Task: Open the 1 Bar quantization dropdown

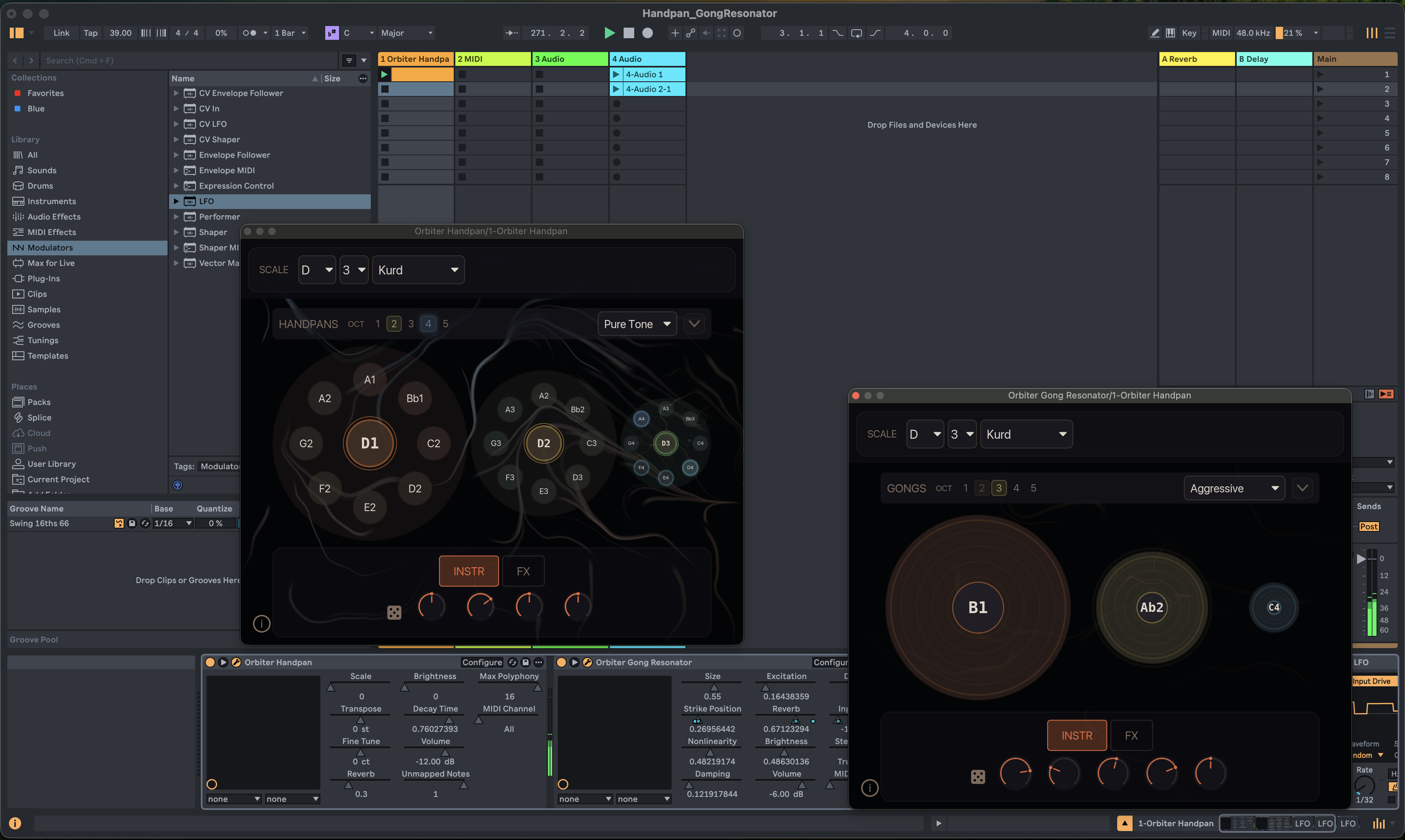Action: [290, 33]
